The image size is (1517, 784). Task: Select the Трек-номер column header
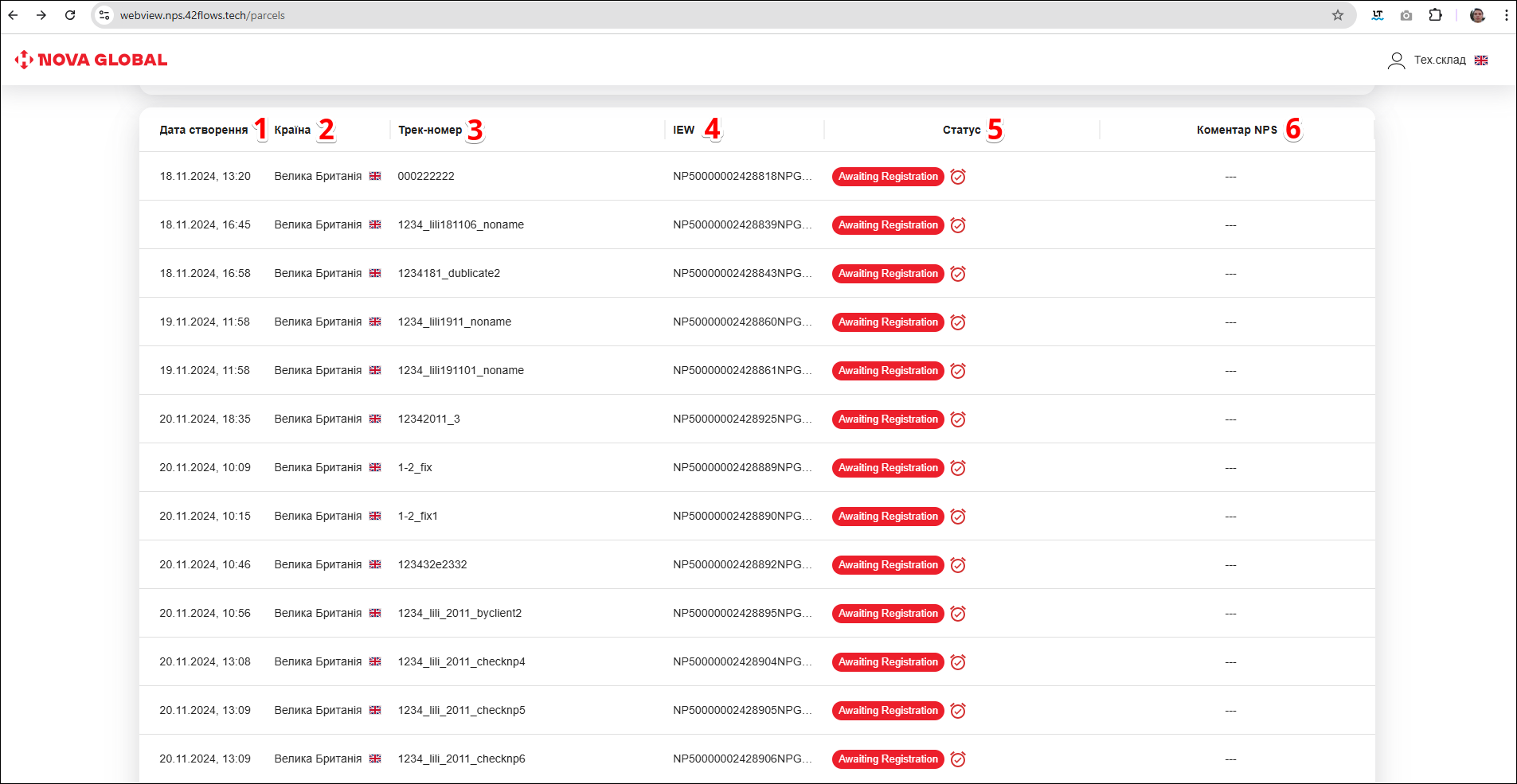[430, 130]
